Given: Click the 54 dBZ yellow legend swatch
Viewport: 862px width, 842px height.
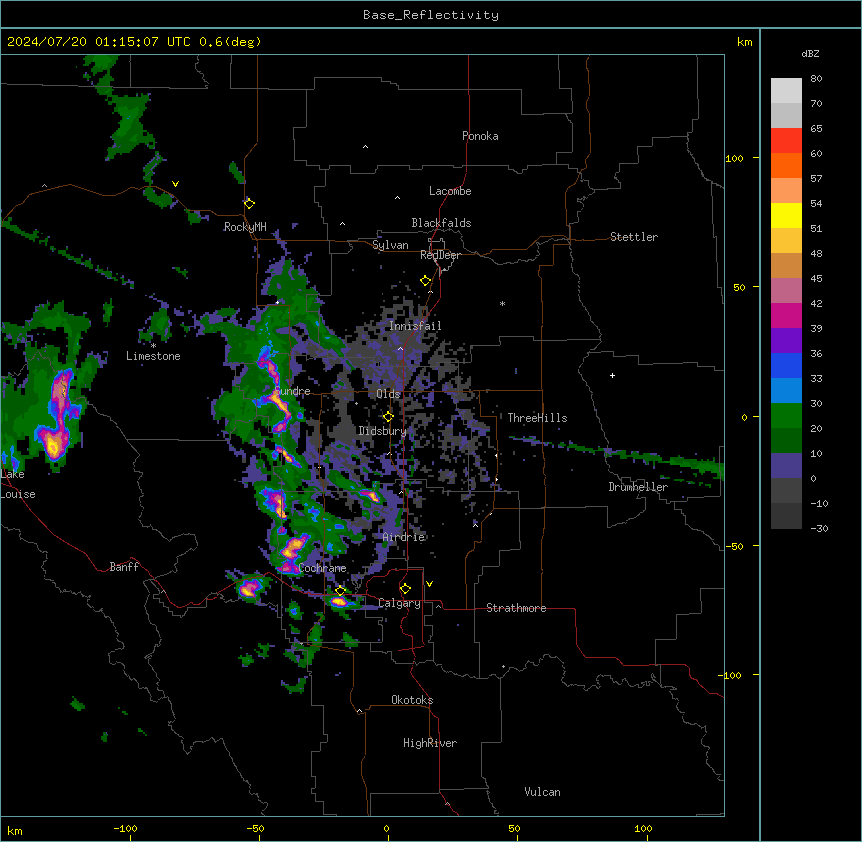Looking at the screenshot, I should coord(786,215).
